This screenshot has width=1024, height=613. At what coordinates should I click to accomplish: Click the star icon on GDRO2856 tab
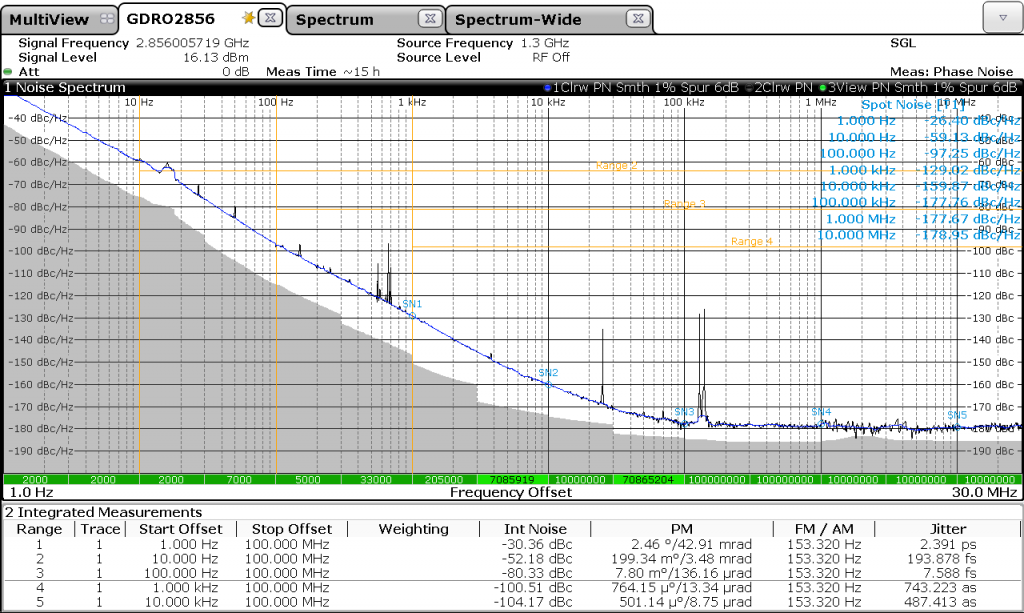(x=248, y=18)
